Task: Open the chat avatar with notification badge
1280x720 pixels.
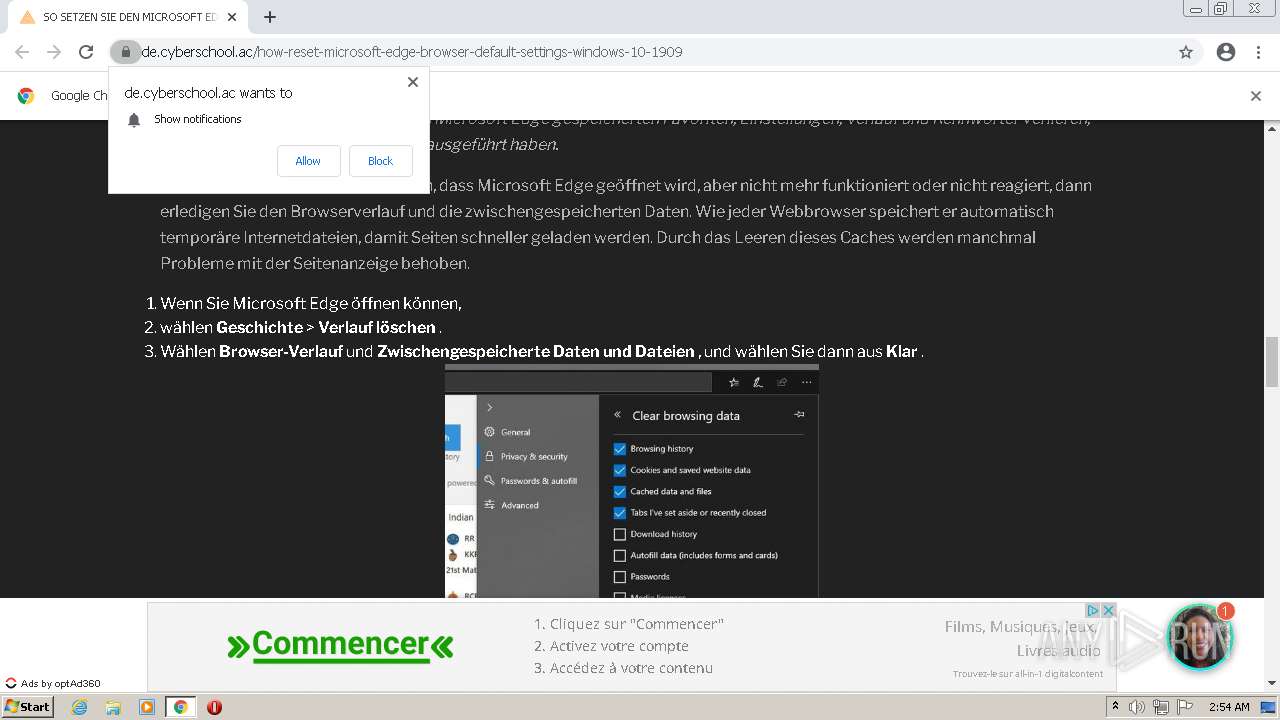Action: (1199, 637)
